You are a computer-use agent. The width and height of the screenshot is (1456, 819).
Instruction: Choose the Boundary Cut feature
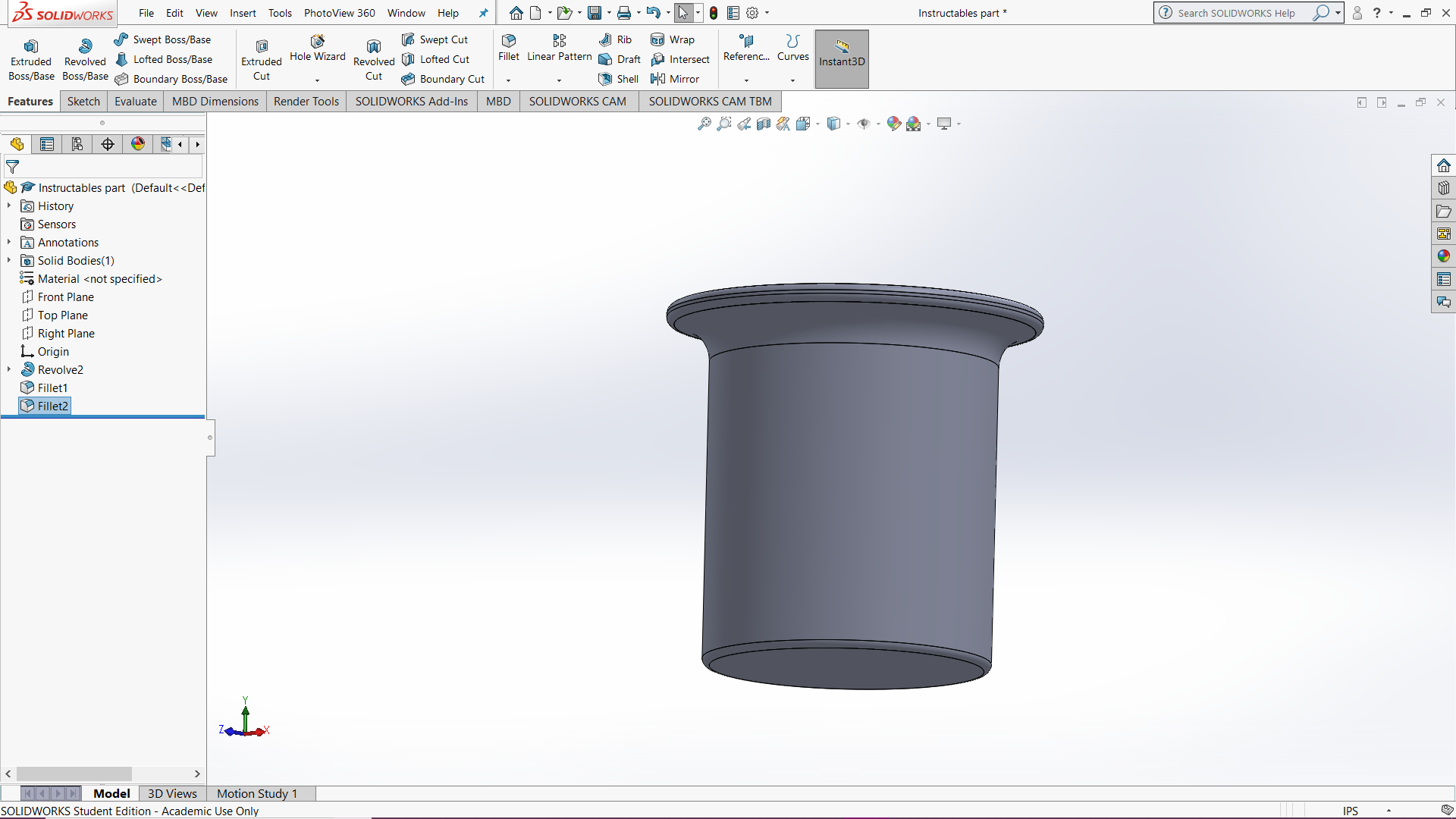(x=444, y=79)
